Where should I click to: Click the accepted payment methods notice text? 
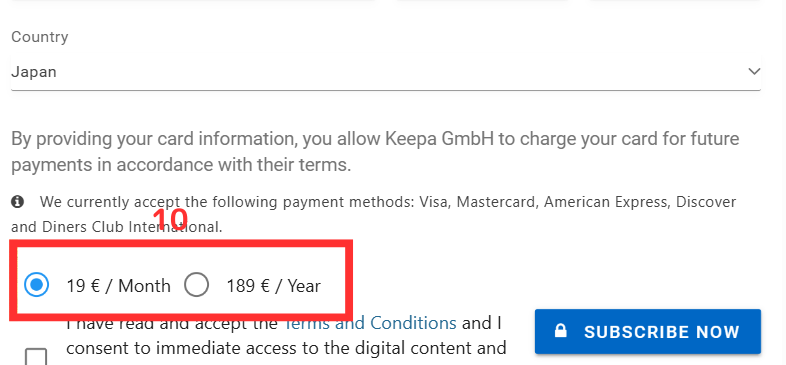(374, 214)
